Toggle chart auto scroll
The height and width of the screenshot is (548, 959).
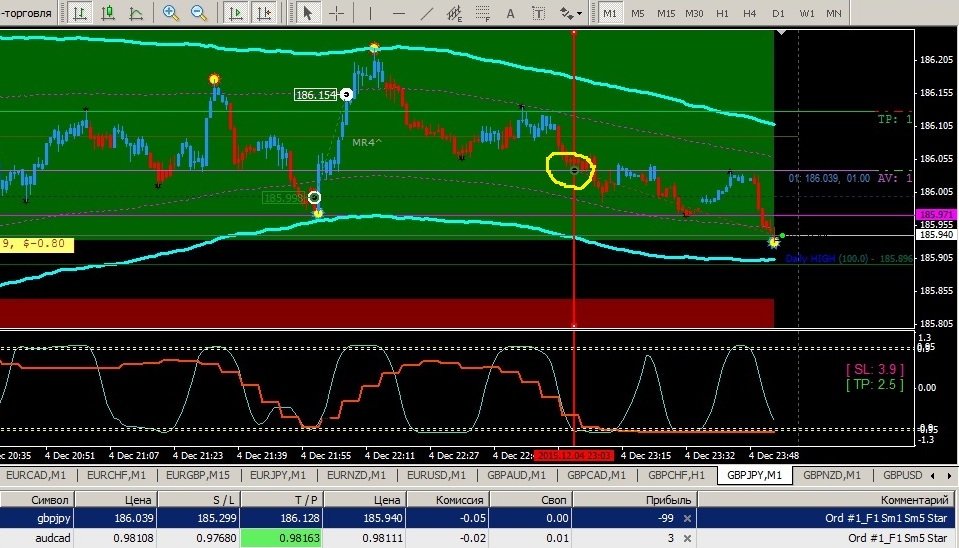coord(235,13)
